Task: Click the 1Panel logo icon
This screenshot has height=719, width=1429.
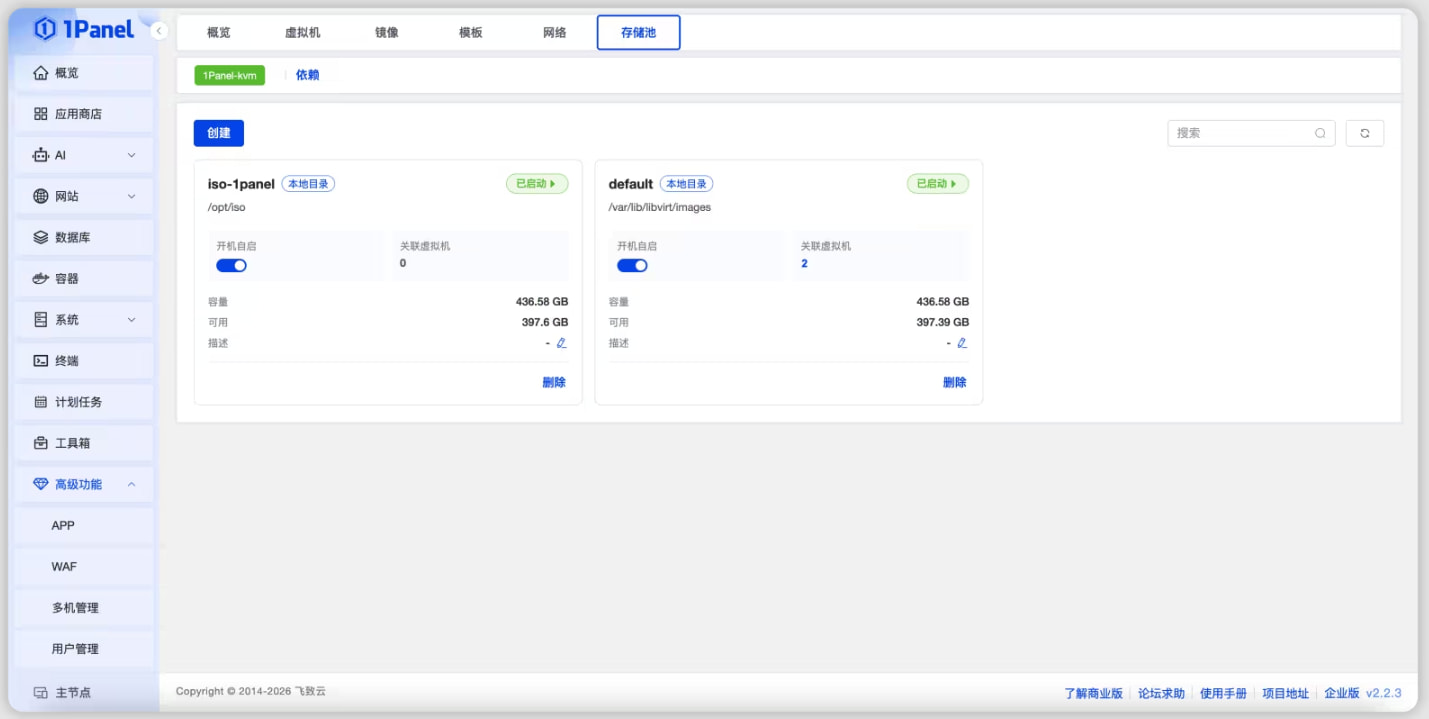Action: coord(45,29)
